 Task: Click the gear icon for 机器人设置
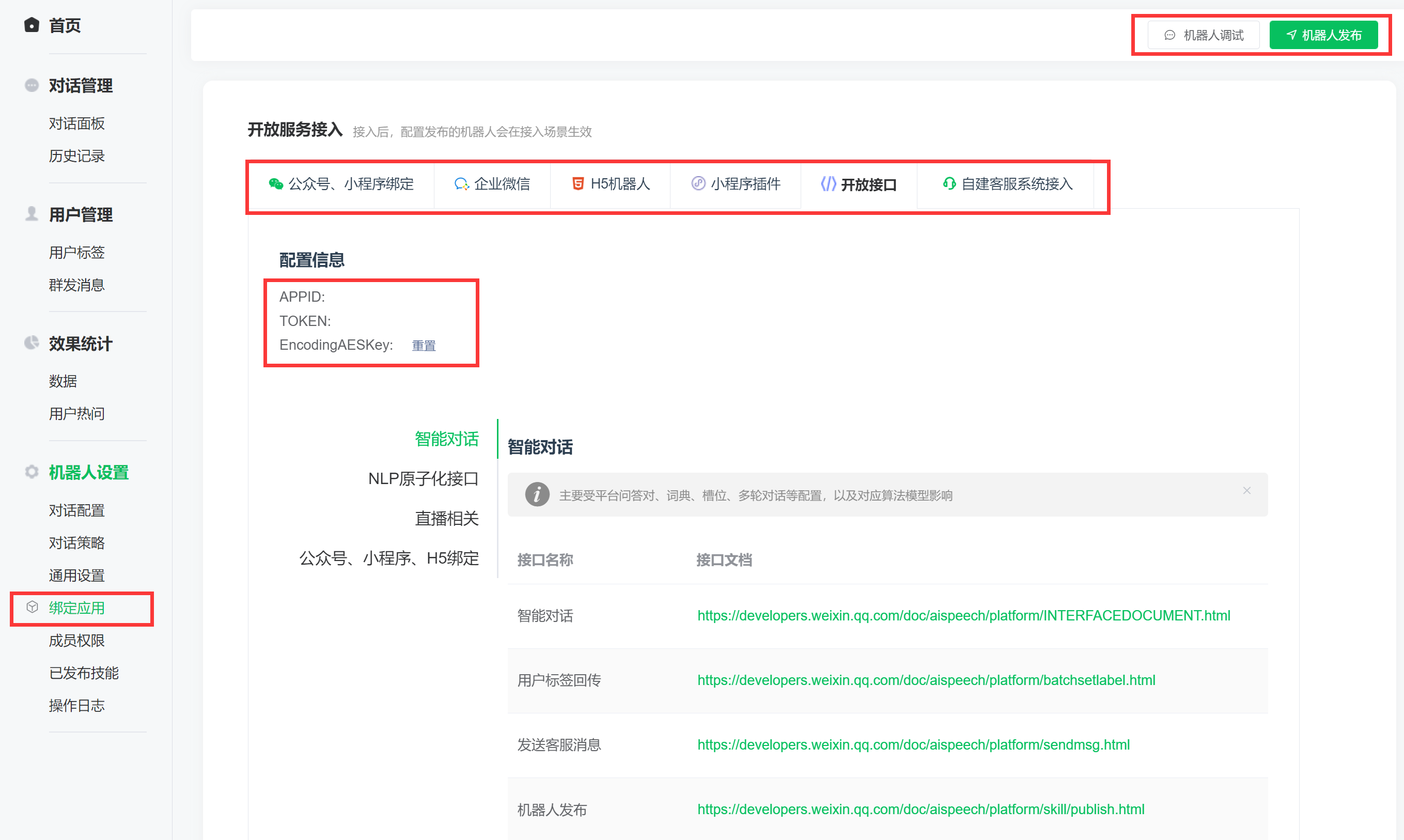coord(32,472)
